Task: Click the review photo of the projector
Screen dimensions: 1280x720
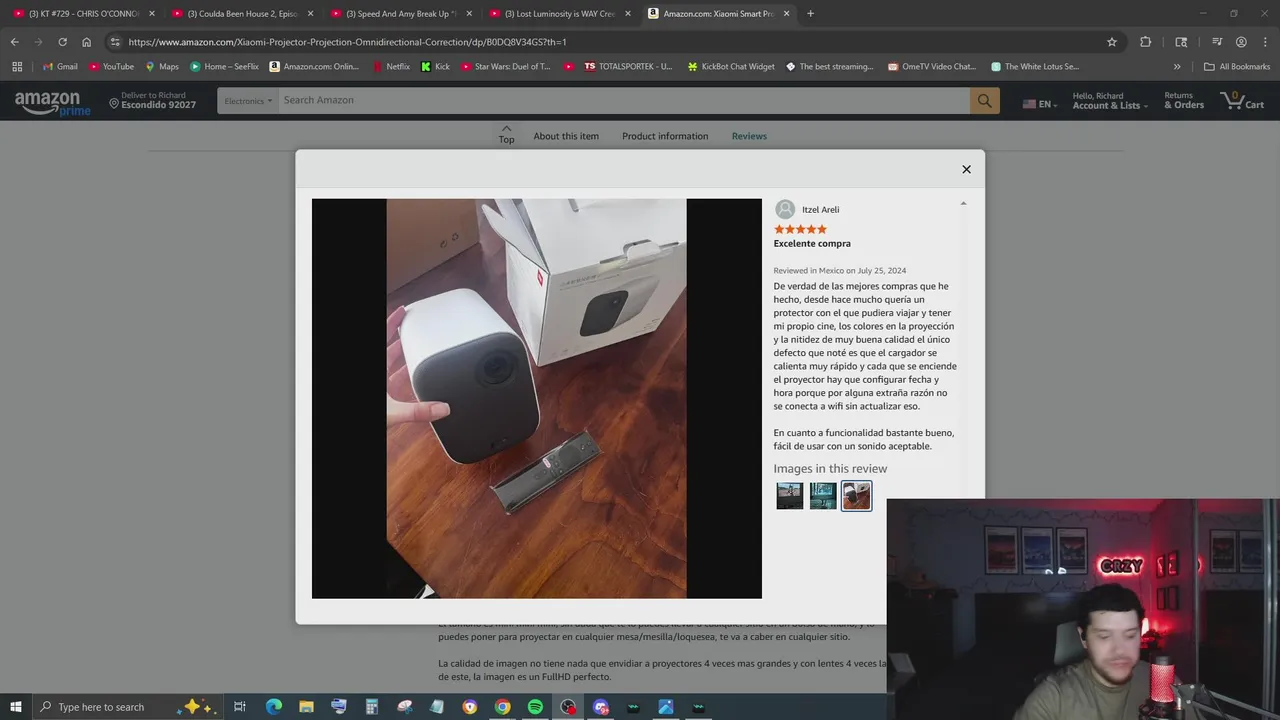Action: coord(537,398)
